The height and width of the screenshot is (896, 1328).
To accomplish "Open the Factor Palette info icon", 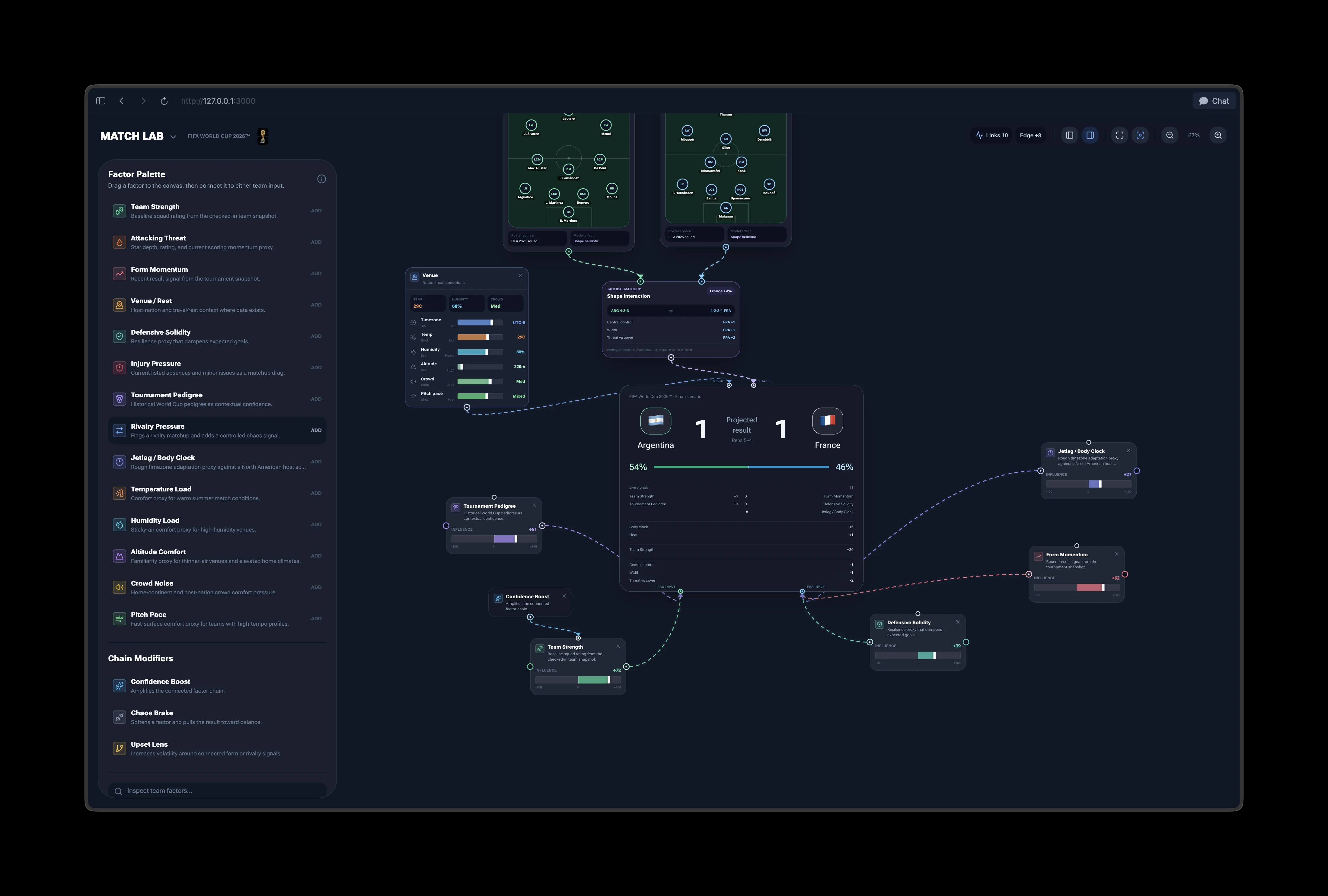I will pyautogui.click(x=322, y=179).
